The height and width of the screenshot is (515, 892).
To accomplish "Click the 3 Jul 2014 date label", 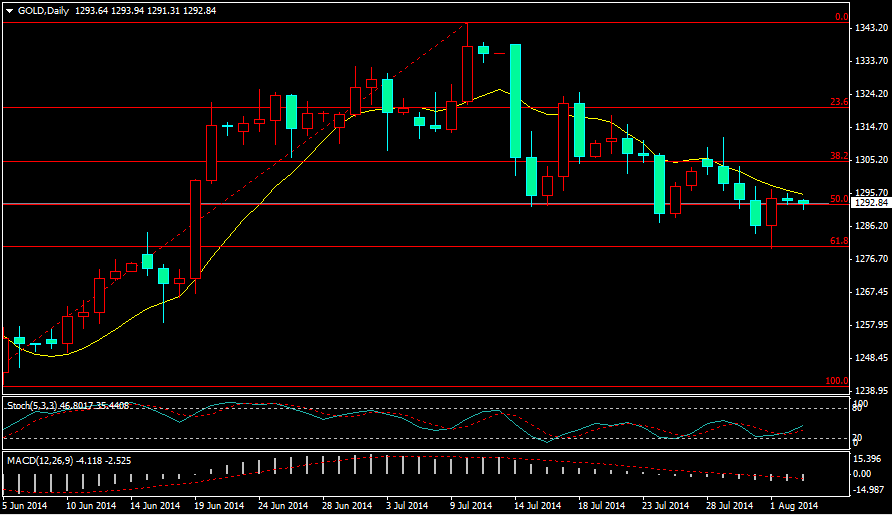I will (x=407, y=505).
